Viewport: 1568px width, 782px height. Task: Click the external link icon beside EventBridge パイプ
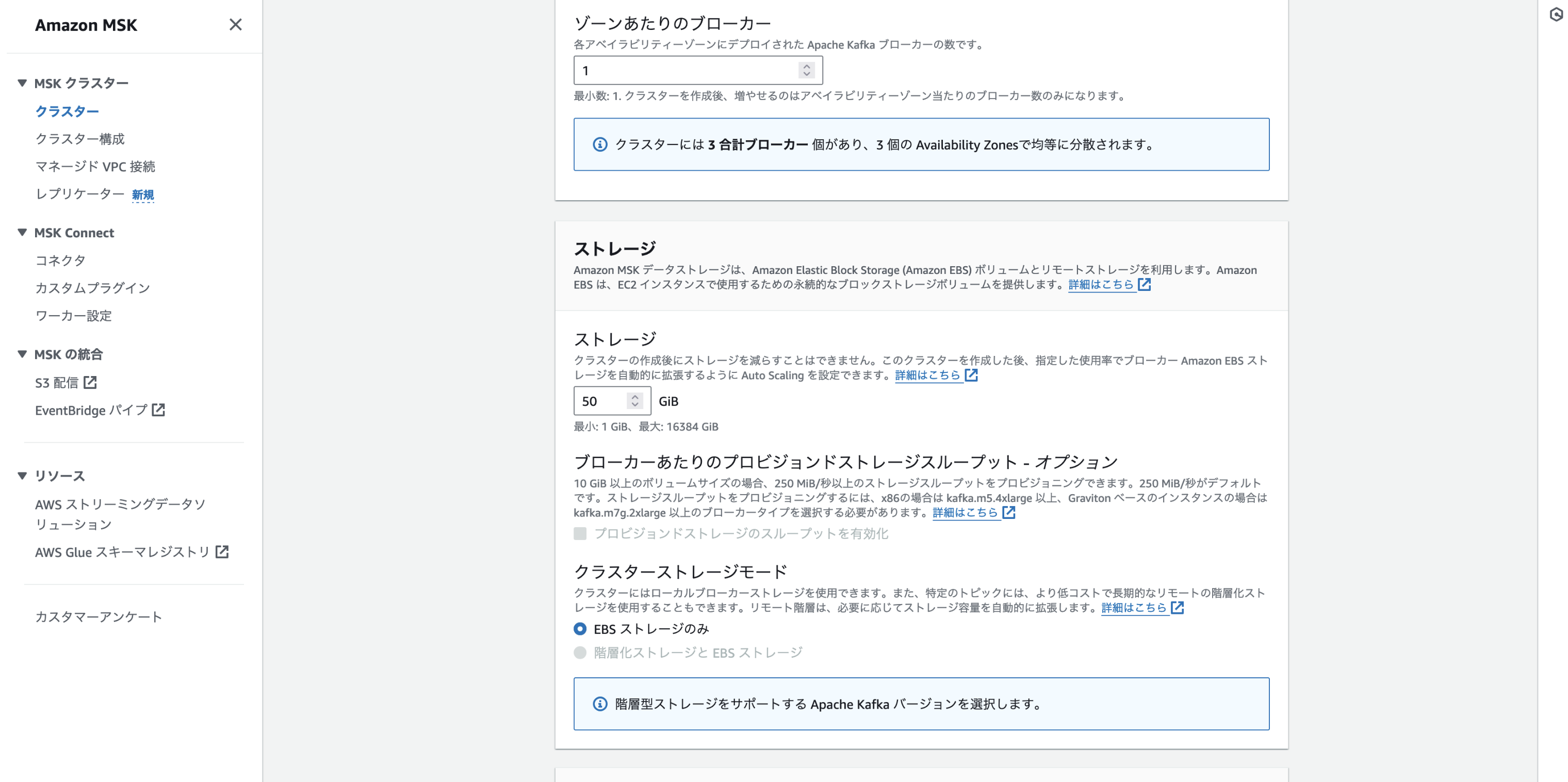click(x=158, y=410)
